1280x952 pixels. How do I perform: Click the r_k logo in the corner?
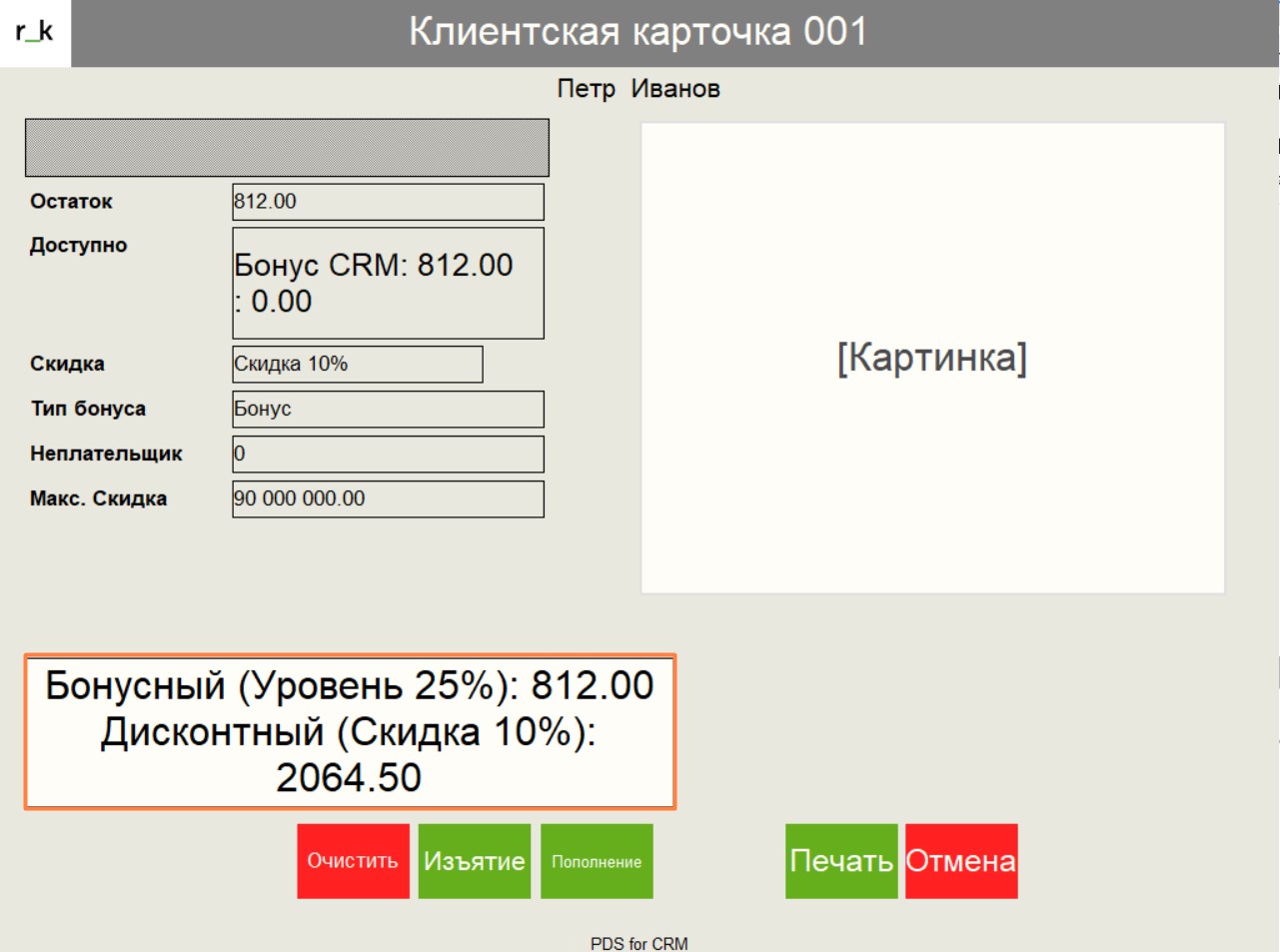pyautogui.click(x=35, y=33)
